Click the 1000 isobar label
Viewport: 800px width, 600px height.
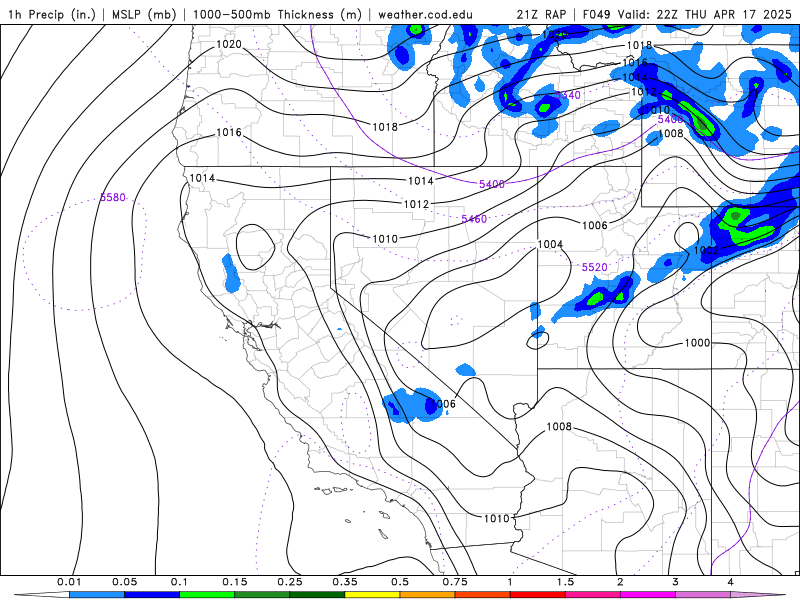tap(697, 343)
